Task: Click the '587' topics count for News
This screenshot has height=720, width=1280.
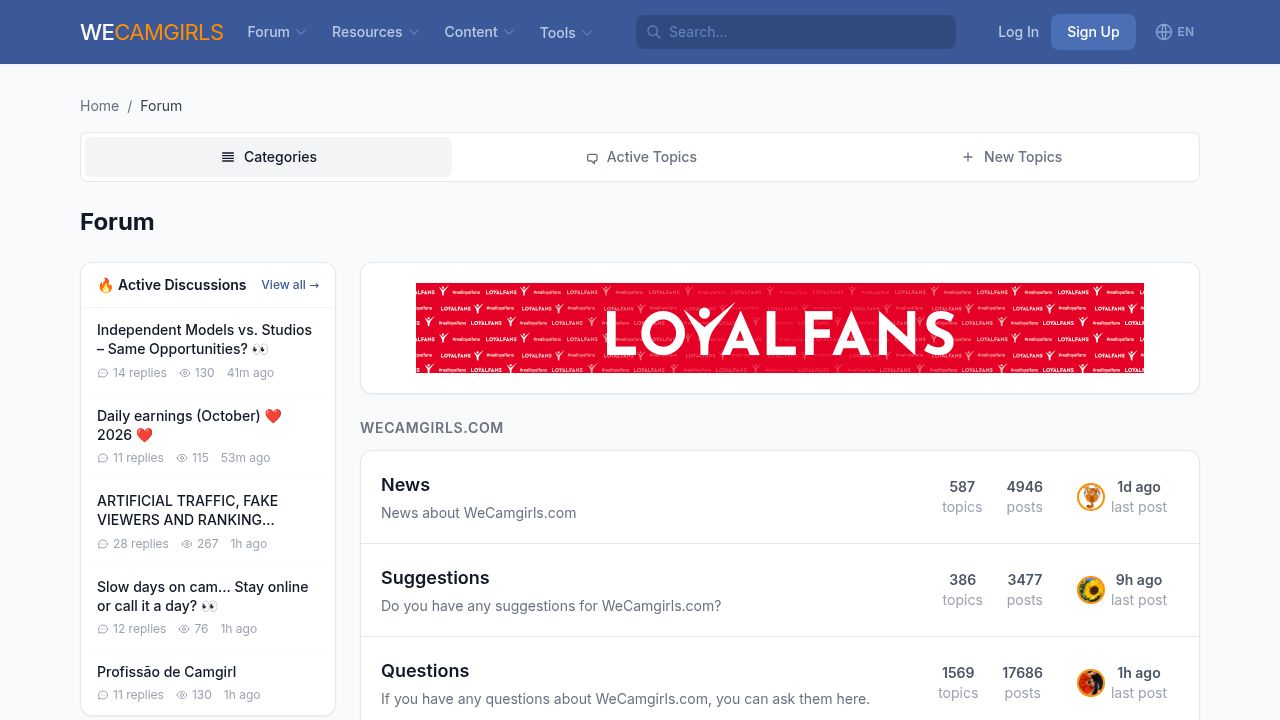Action: 962,487
